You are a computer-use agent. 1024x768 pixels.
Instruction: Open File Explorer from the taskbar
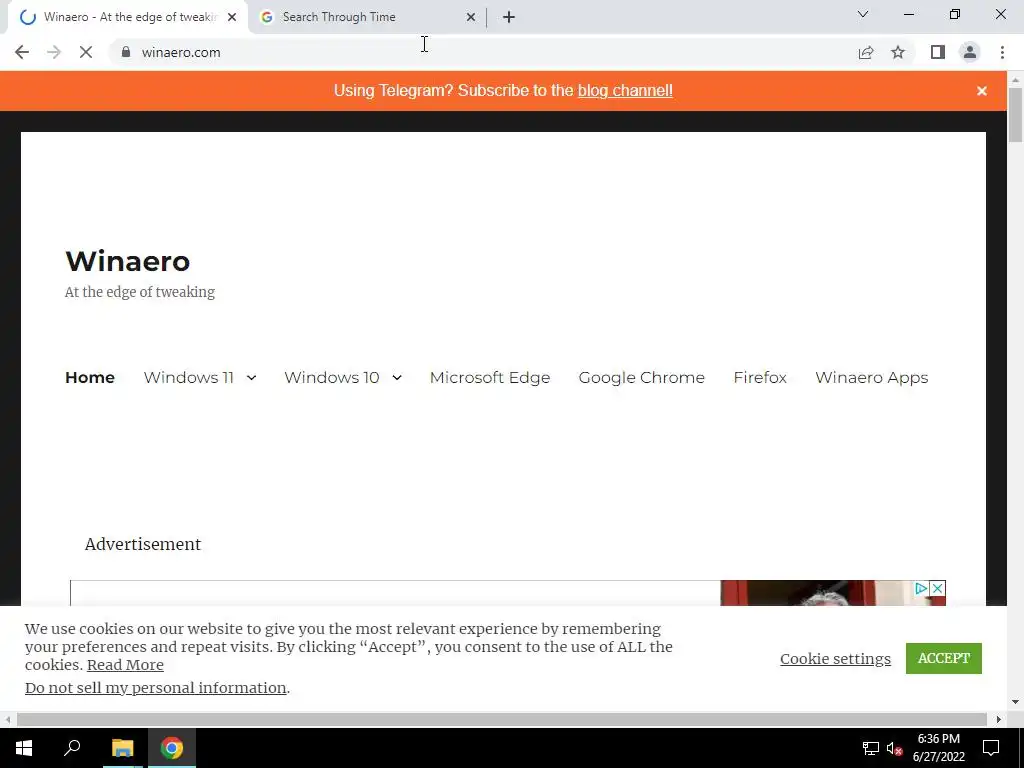pyautogui.click(x=122, y=748)
